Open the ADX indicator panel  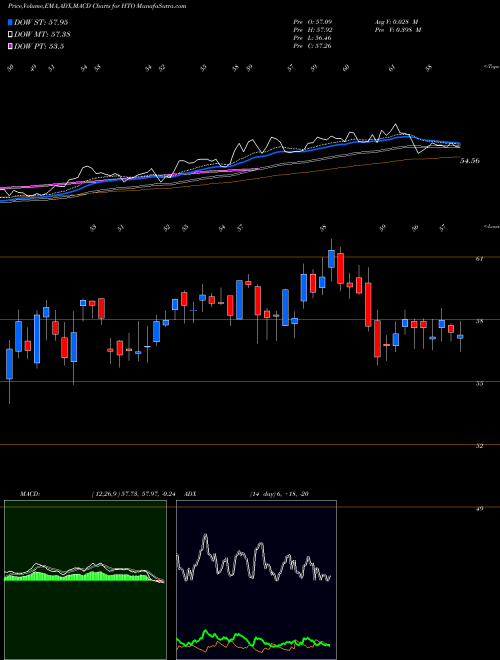tap(256, 580)
